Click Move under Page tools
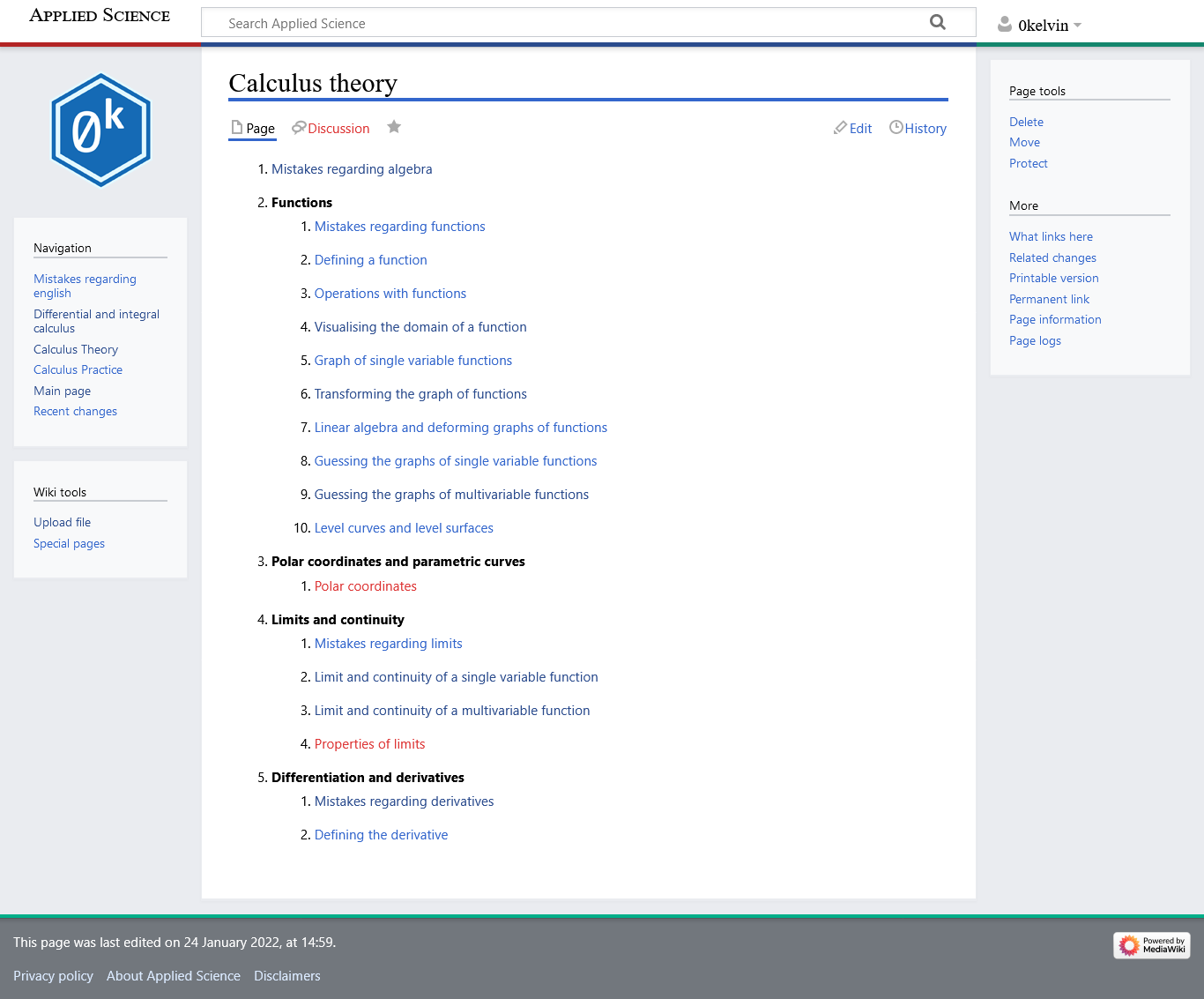This screenshot has width=1204, height=999. (1024, 143)
